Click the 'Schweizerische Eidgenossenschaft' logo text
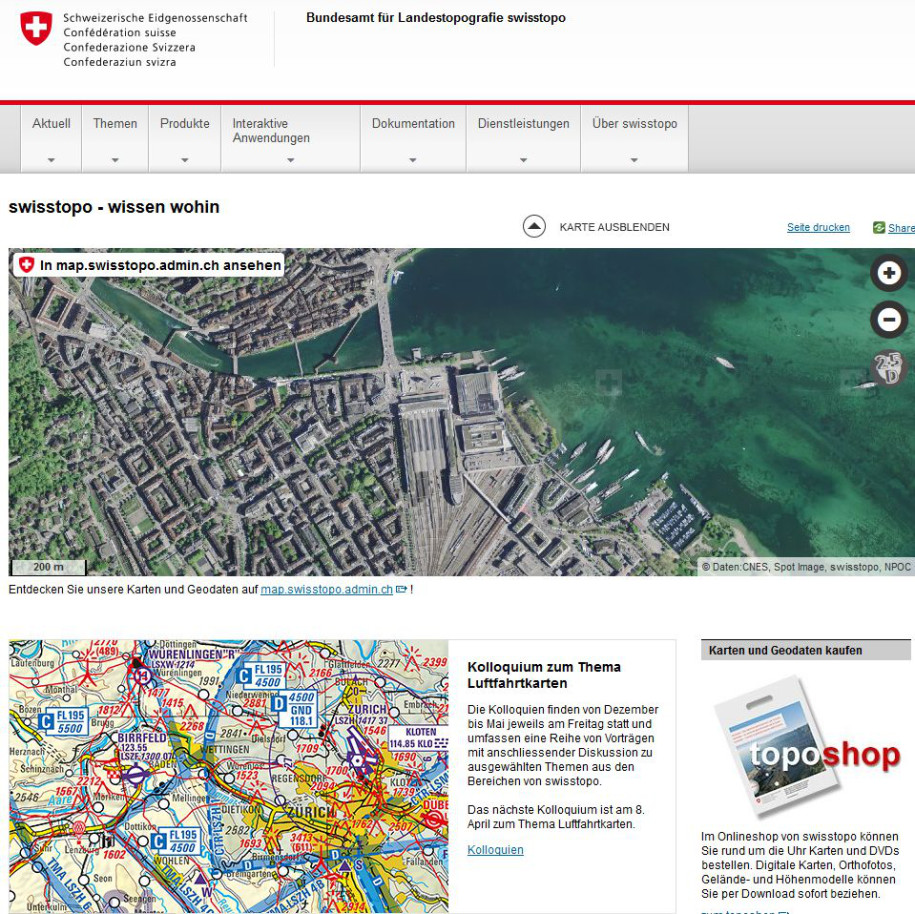This screenshot has width=915, height=914. 155,18
